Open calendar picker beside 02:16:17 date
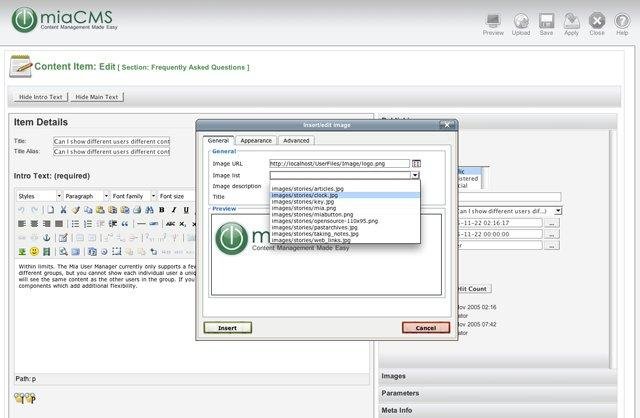This screenshot has height=418, width=640. pos(552,223)
